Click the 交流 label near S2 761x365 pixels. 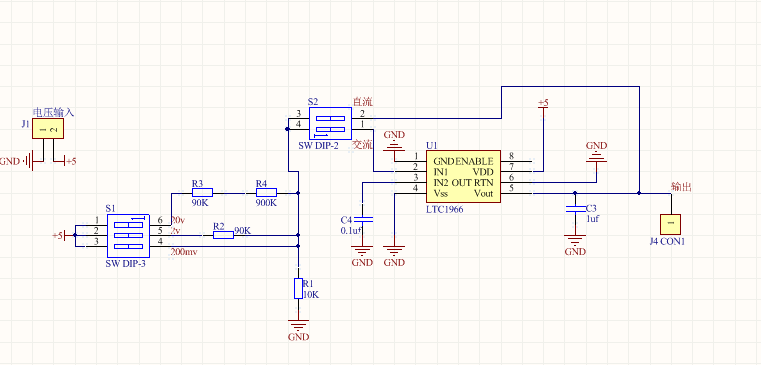click(363, 145)
